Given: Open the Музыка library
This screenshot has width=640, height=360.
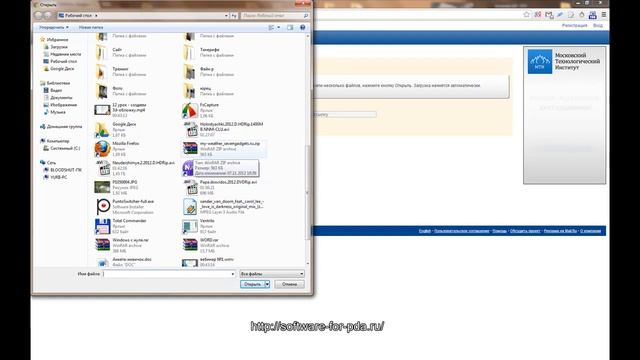Looking at the screenshot, I should coord(54,112).
